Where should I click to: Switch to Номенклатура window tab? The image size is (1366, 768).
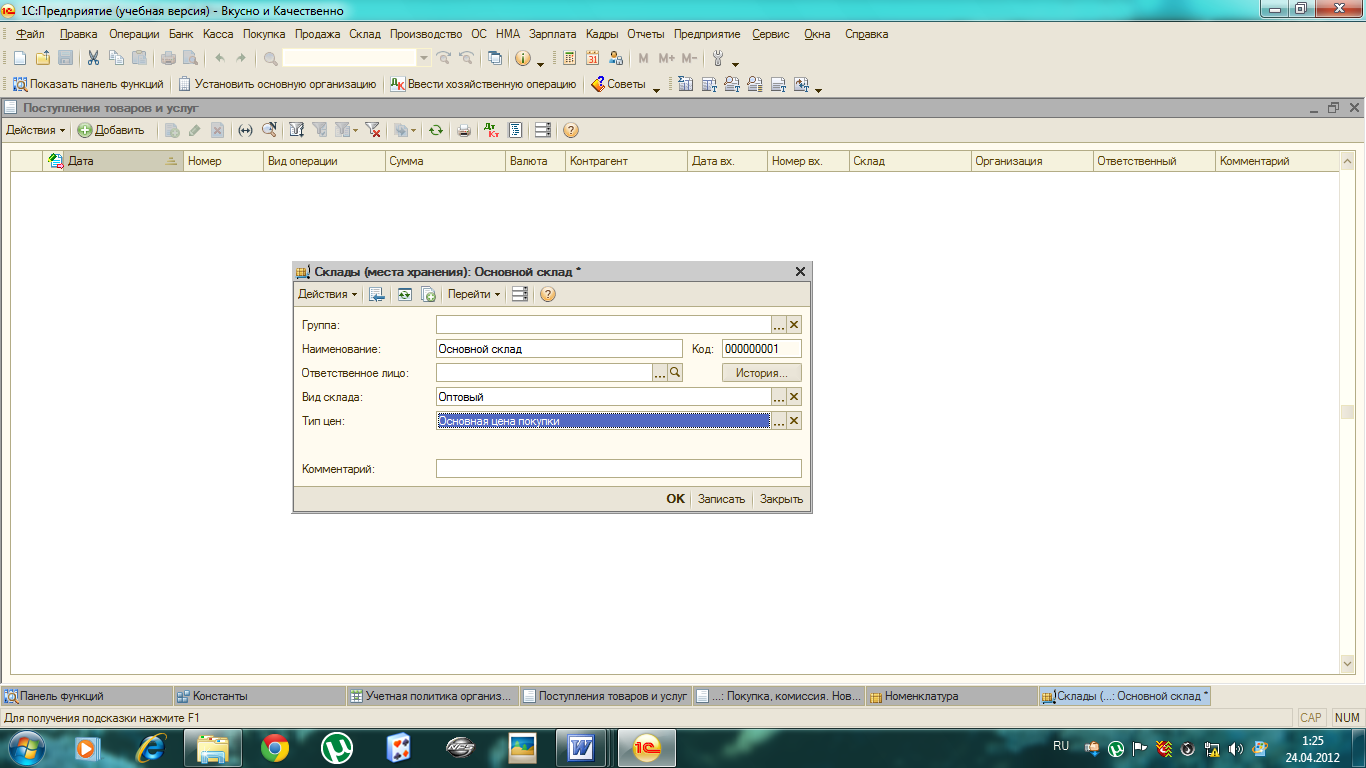click(x=950, y=696)
